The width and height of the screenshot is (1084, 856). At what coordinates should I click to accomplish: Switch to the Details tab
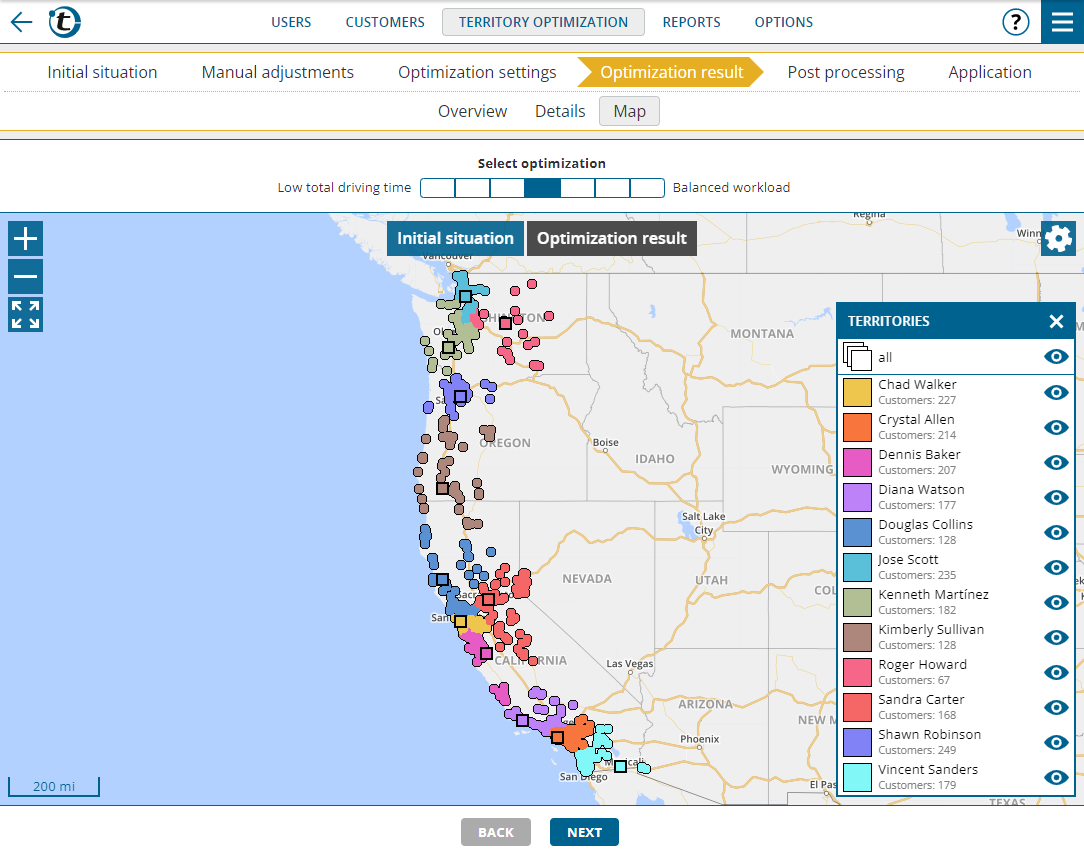pos(560,111)
